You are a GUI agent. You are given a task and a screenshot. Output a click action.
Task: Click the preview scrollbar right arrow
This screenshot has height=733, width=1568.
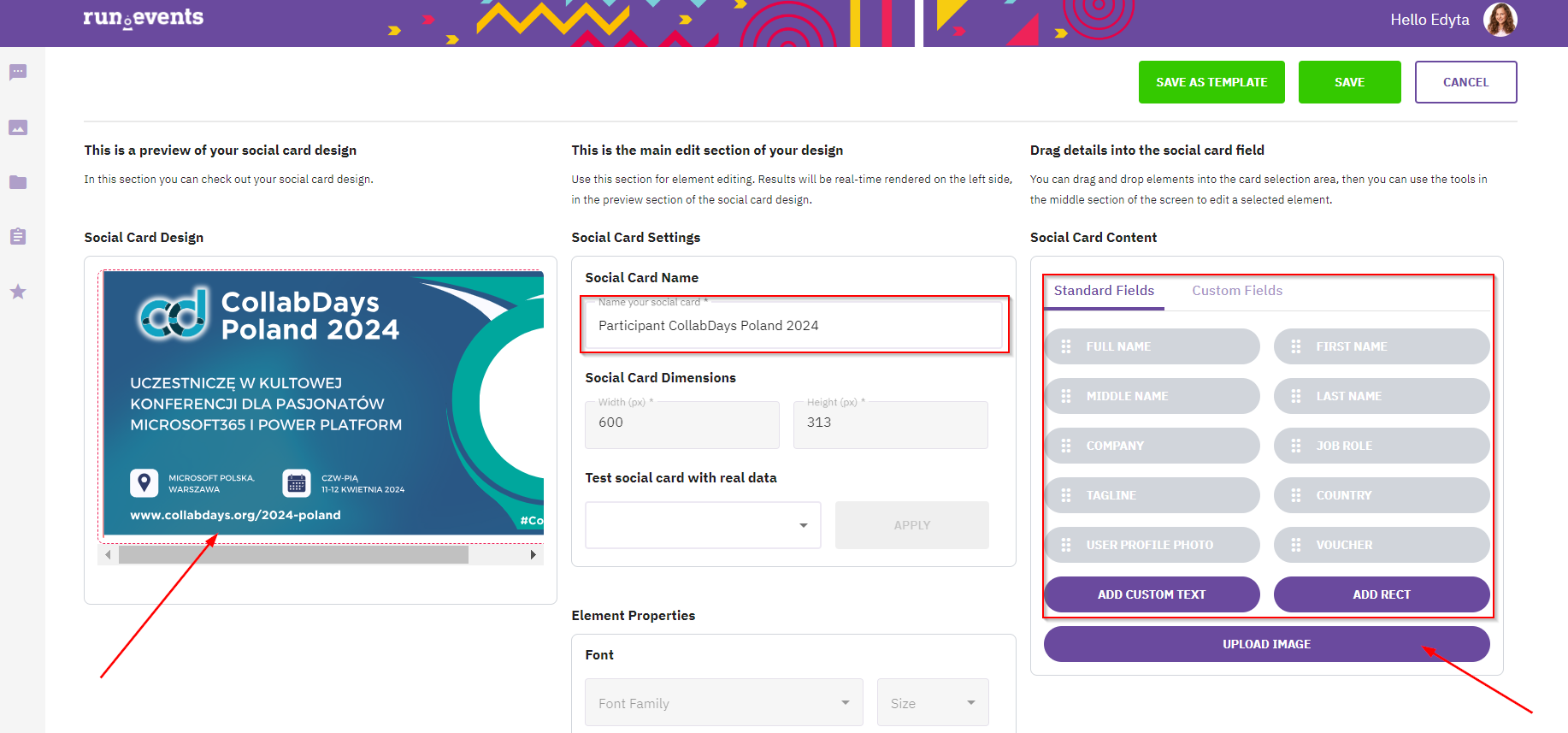click(533, 555)
